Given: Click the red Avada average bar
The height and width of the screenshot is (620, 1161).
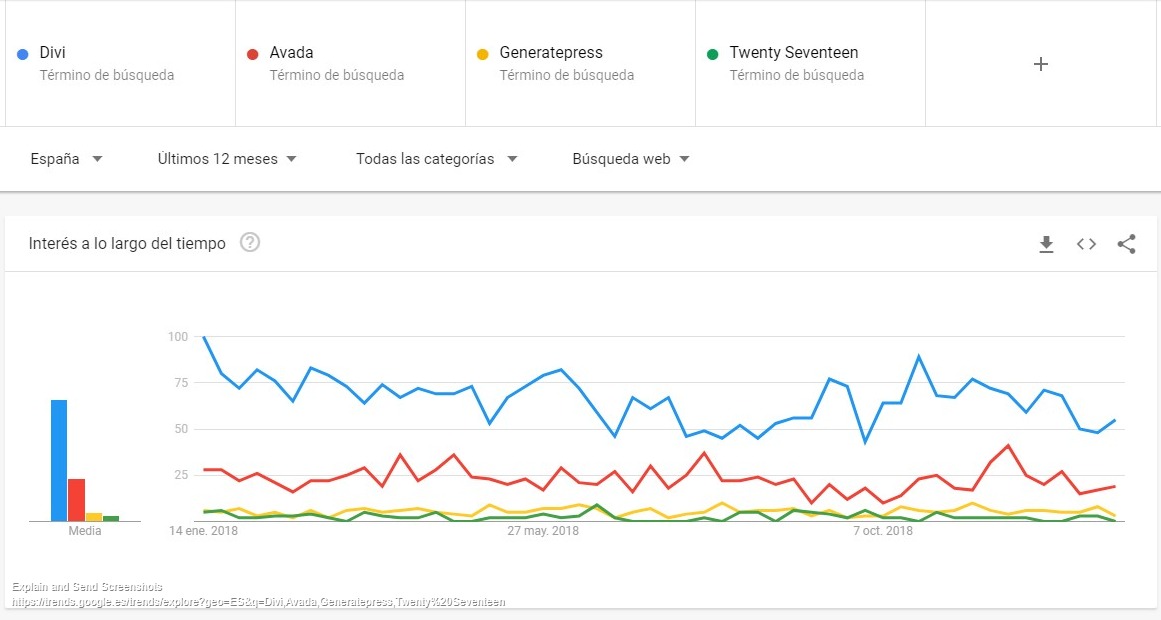Looking at the screenshot, I should click(x=76, y=500).
